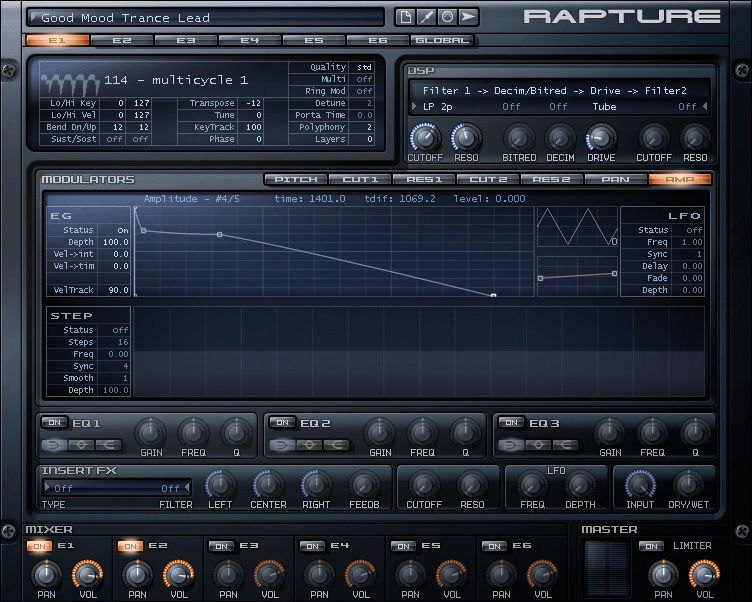
Task: Select EQ 1 peak shape icon
Action: point(81,445)
